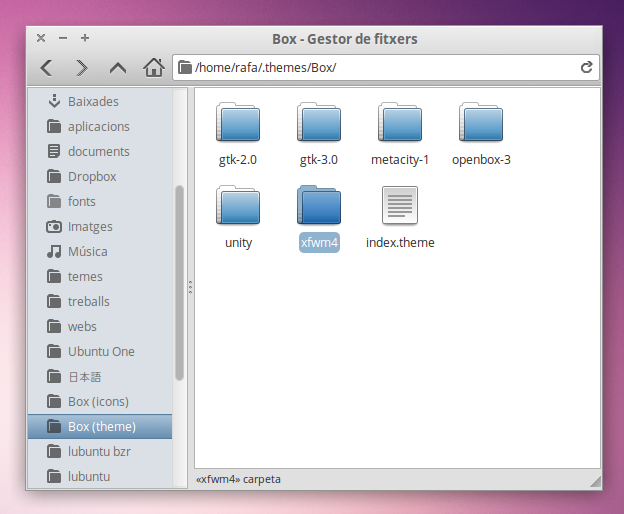Click the path location text field
Screen dimensions: 624x514
point(380,68)
